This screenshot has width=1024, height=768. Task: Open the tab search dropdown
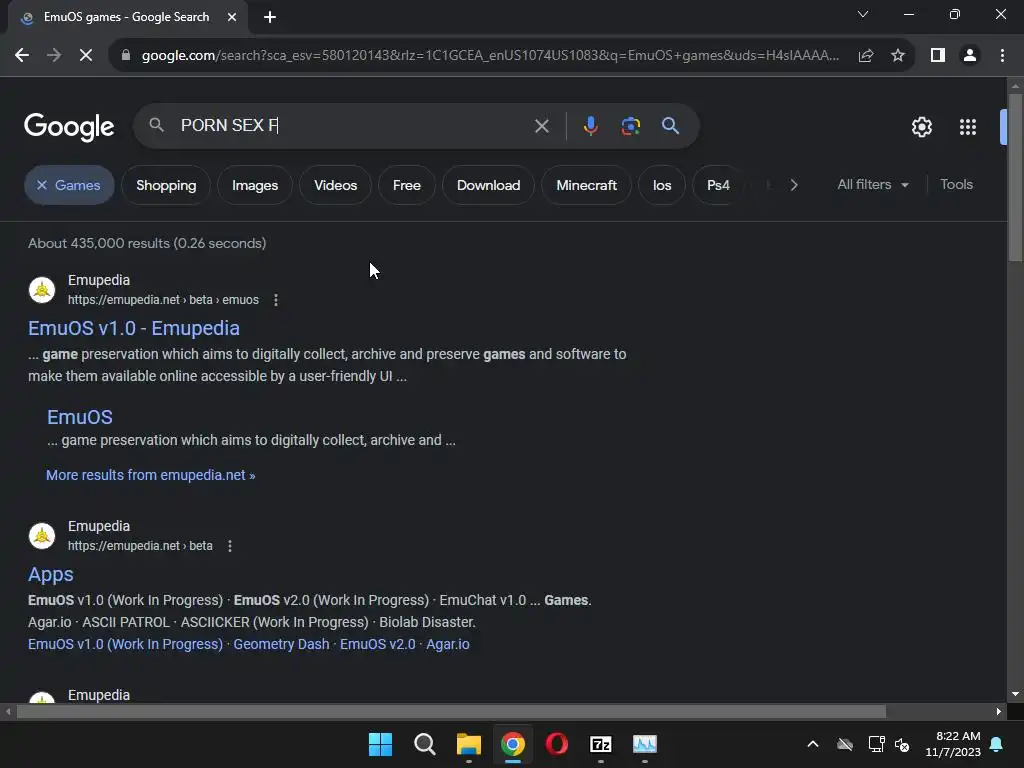point(863,14)
